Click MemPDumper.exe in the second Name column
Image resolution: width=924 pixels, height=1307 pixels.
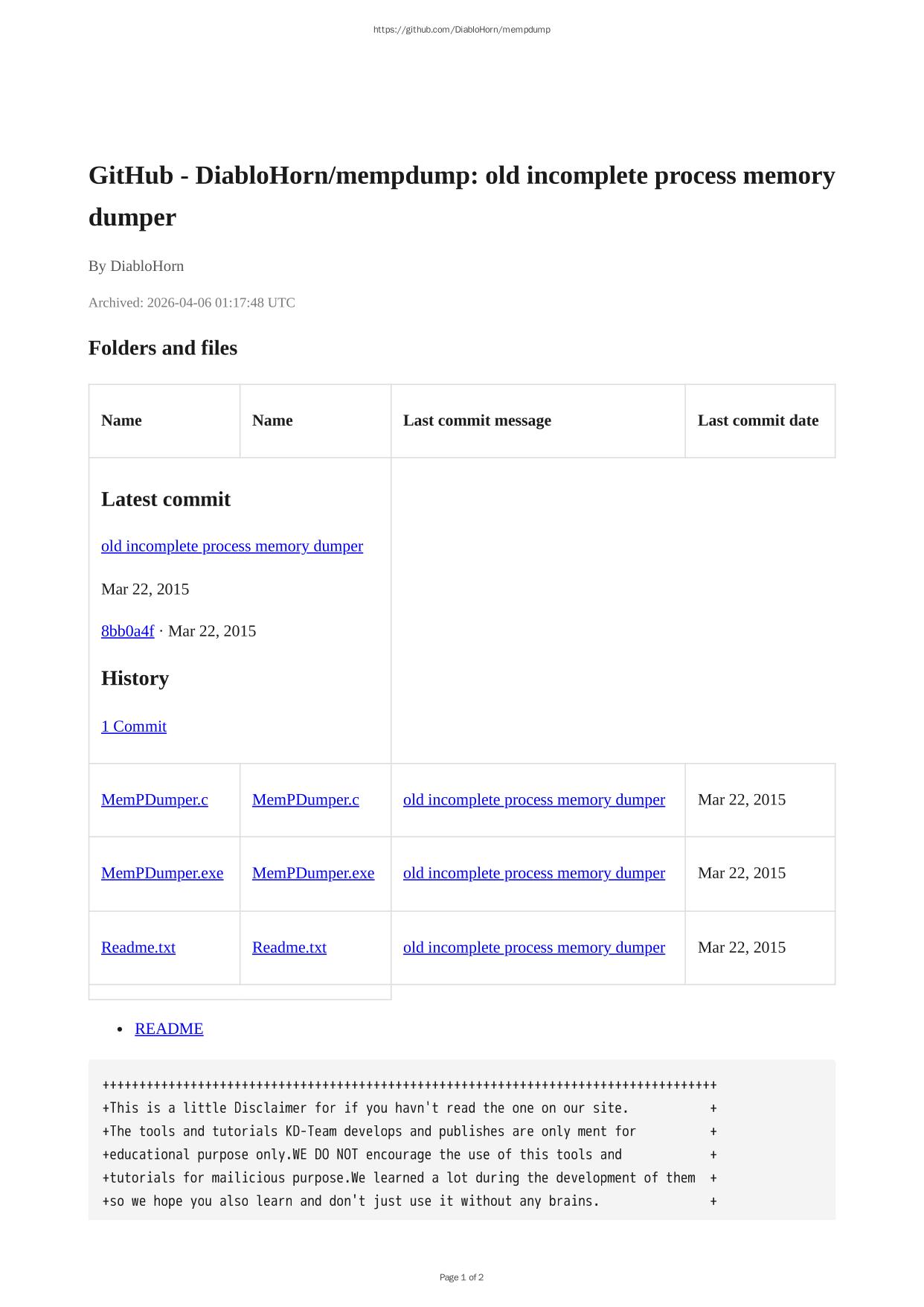pos(313,873)
